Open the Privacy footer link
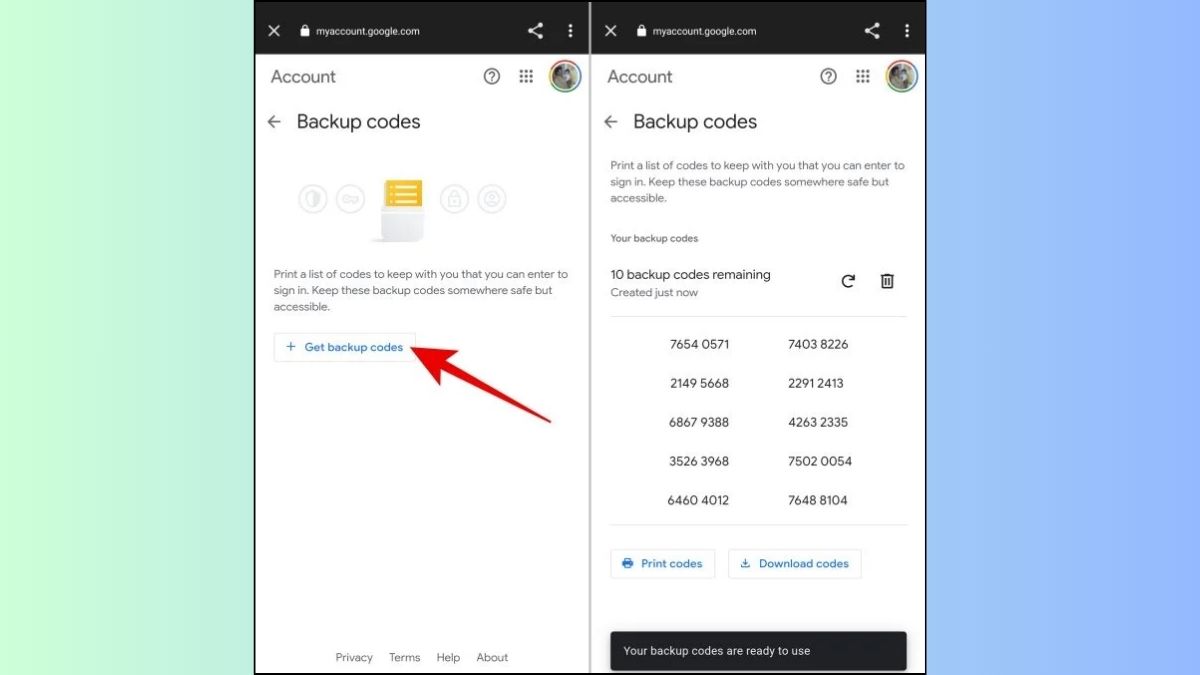The image size is (1200, 675). point(354,657)
